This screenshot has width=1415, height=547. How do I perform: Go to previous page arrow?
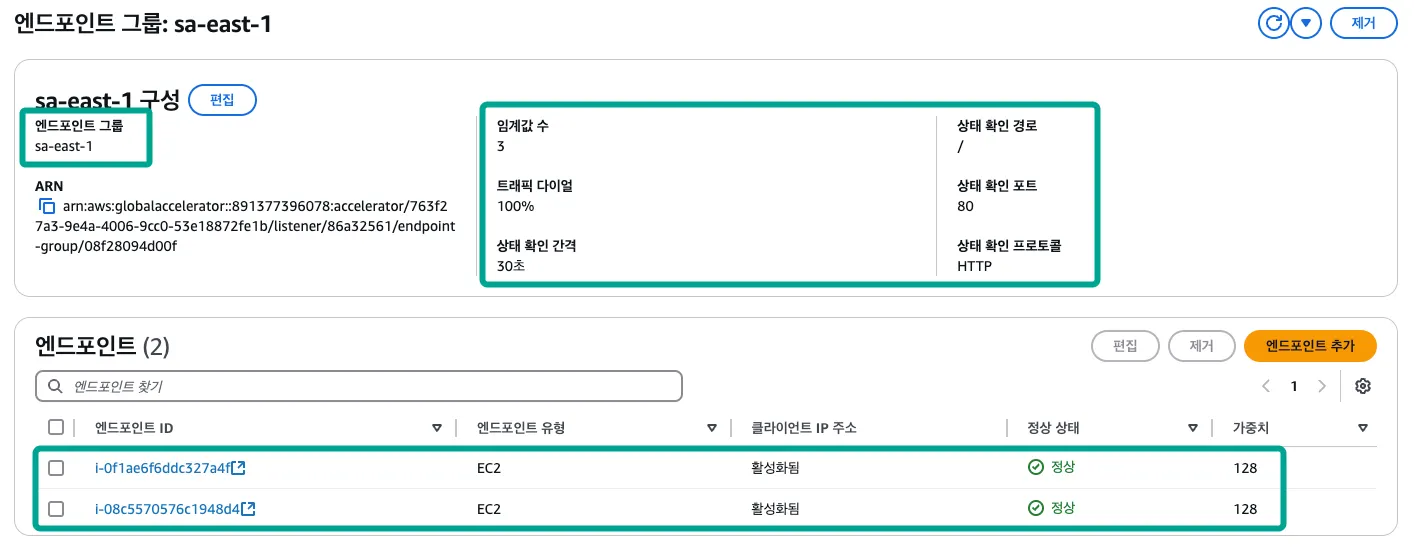tap(1266, 386)
